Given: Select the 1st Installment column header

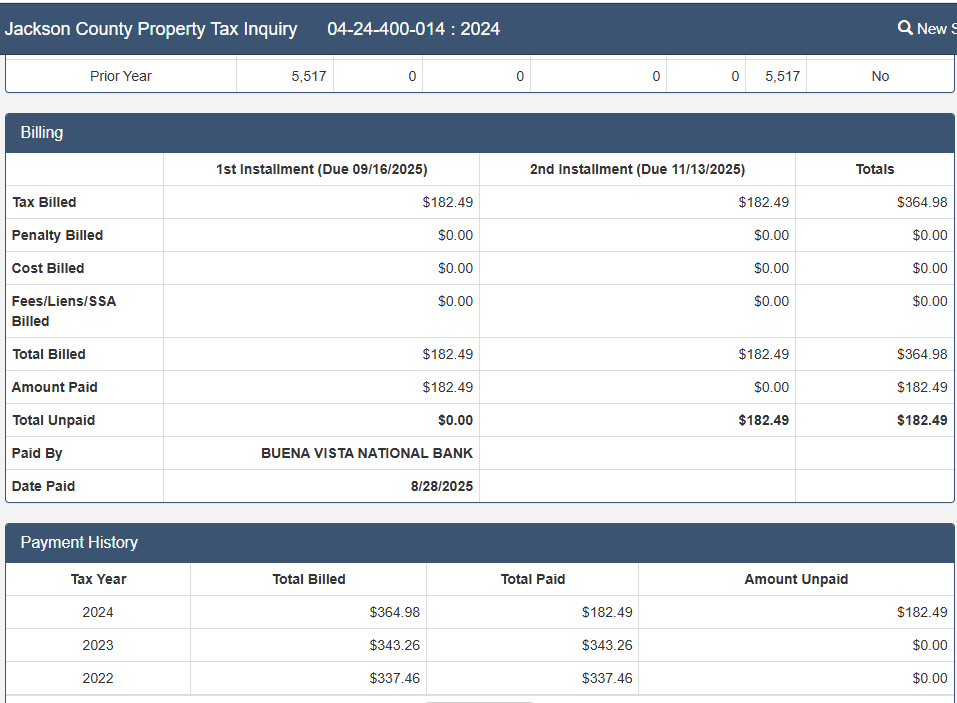Looking at the screenshot, I should [321, 169].
